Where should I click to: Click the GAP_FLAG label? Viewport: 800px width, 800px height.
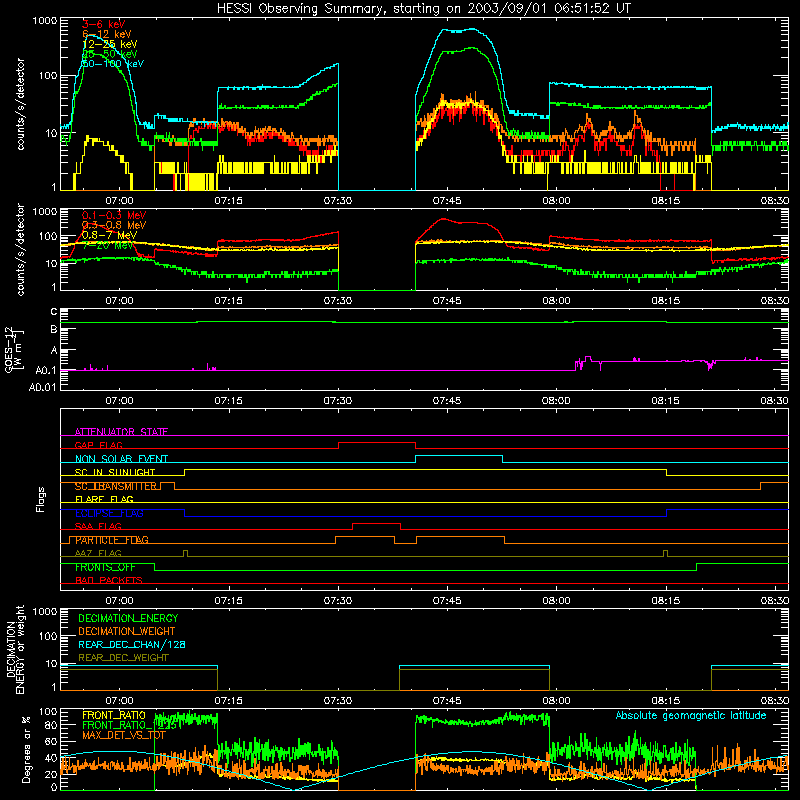pyautogui.click(x=99, y=445)
